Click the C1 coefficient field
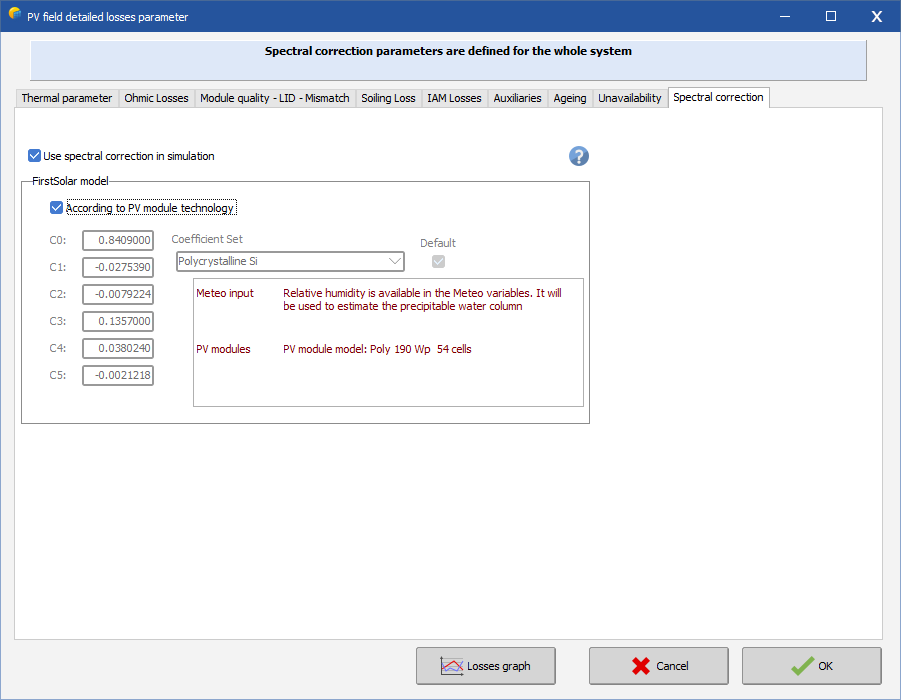Viewport: 901px width, 700px height. [x=118, y=267]
